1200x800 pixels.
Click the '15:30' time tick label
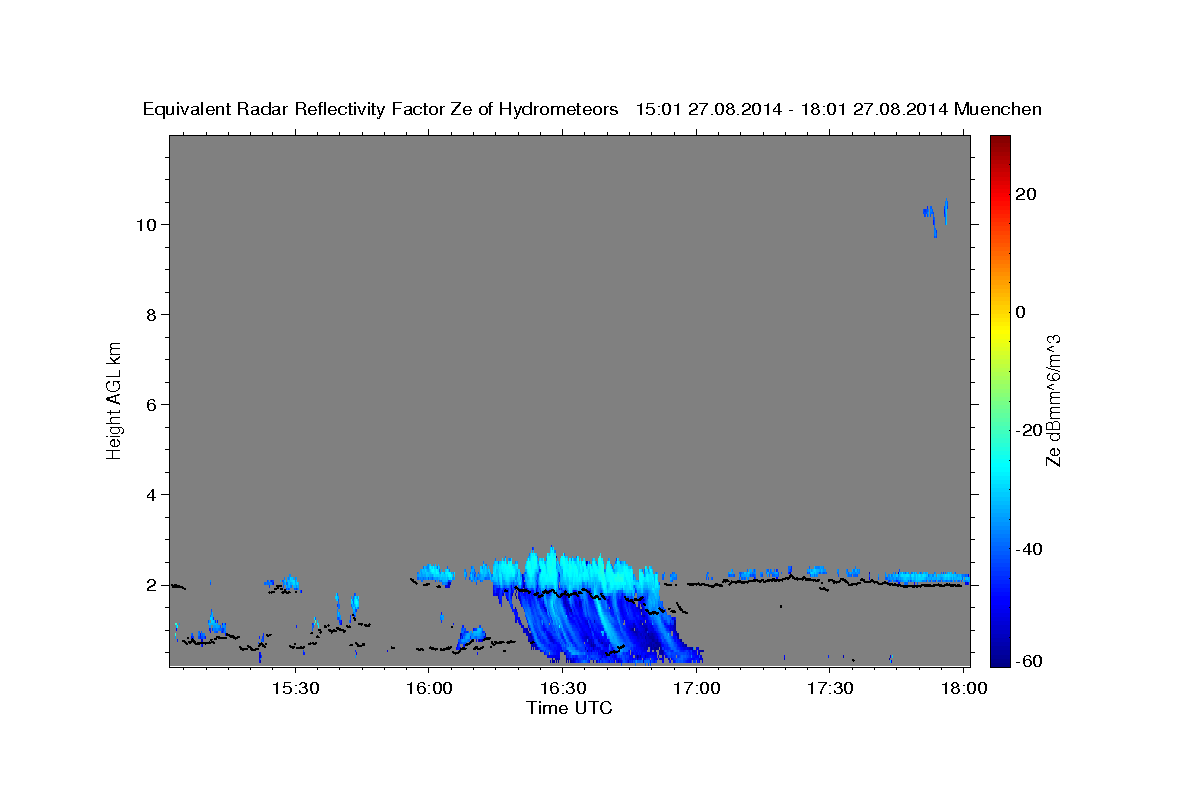pyautogui.click(x=296, y=688)
